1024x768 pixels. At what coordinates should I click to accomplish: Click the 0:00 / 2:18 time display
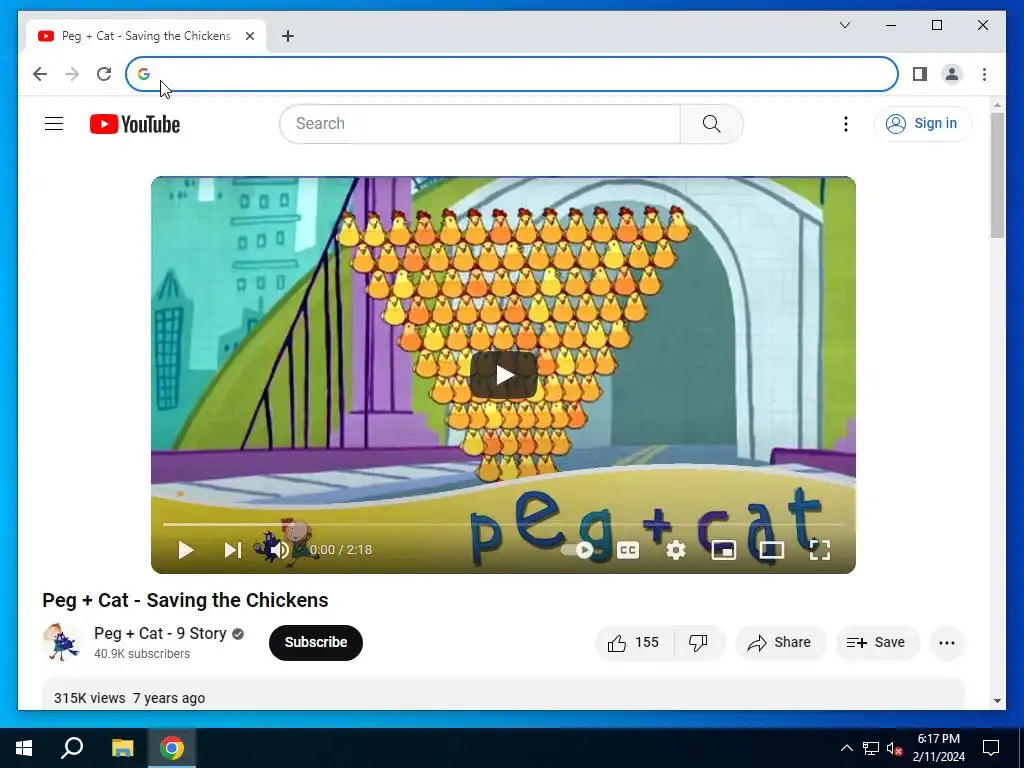pyautogui.click(x=341, y=550)
